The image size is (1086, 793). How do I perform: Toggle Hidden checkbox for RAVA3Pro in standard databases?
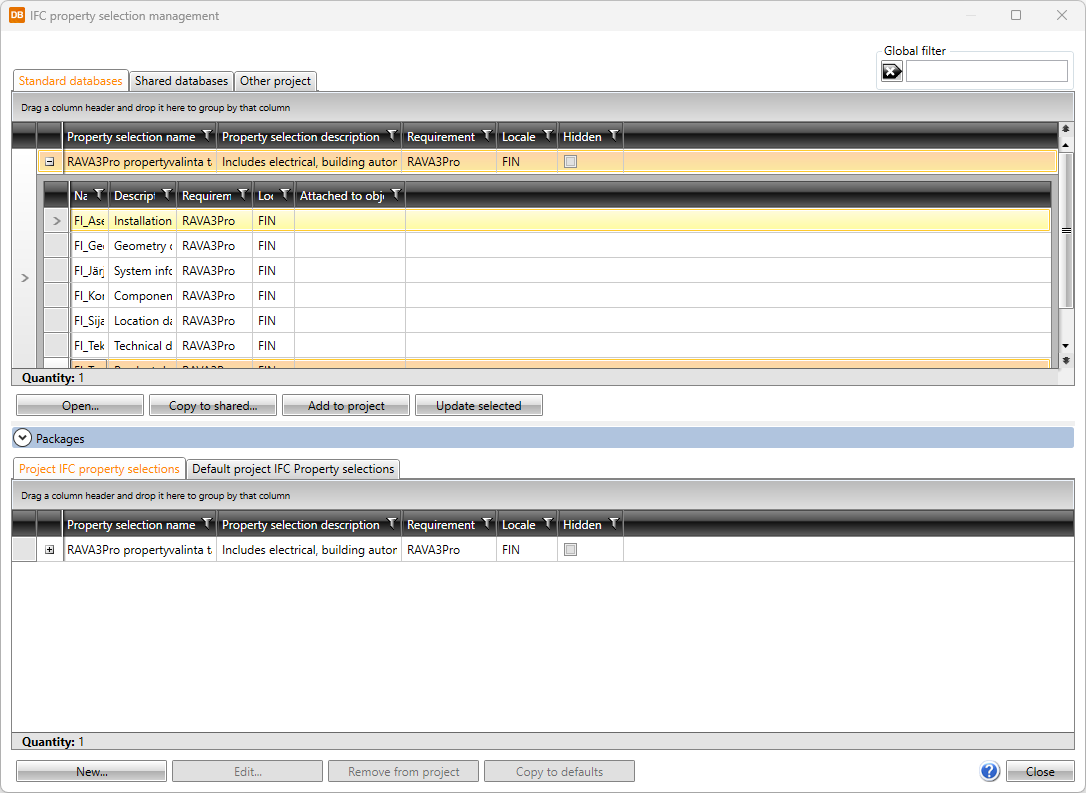[571, 162]
